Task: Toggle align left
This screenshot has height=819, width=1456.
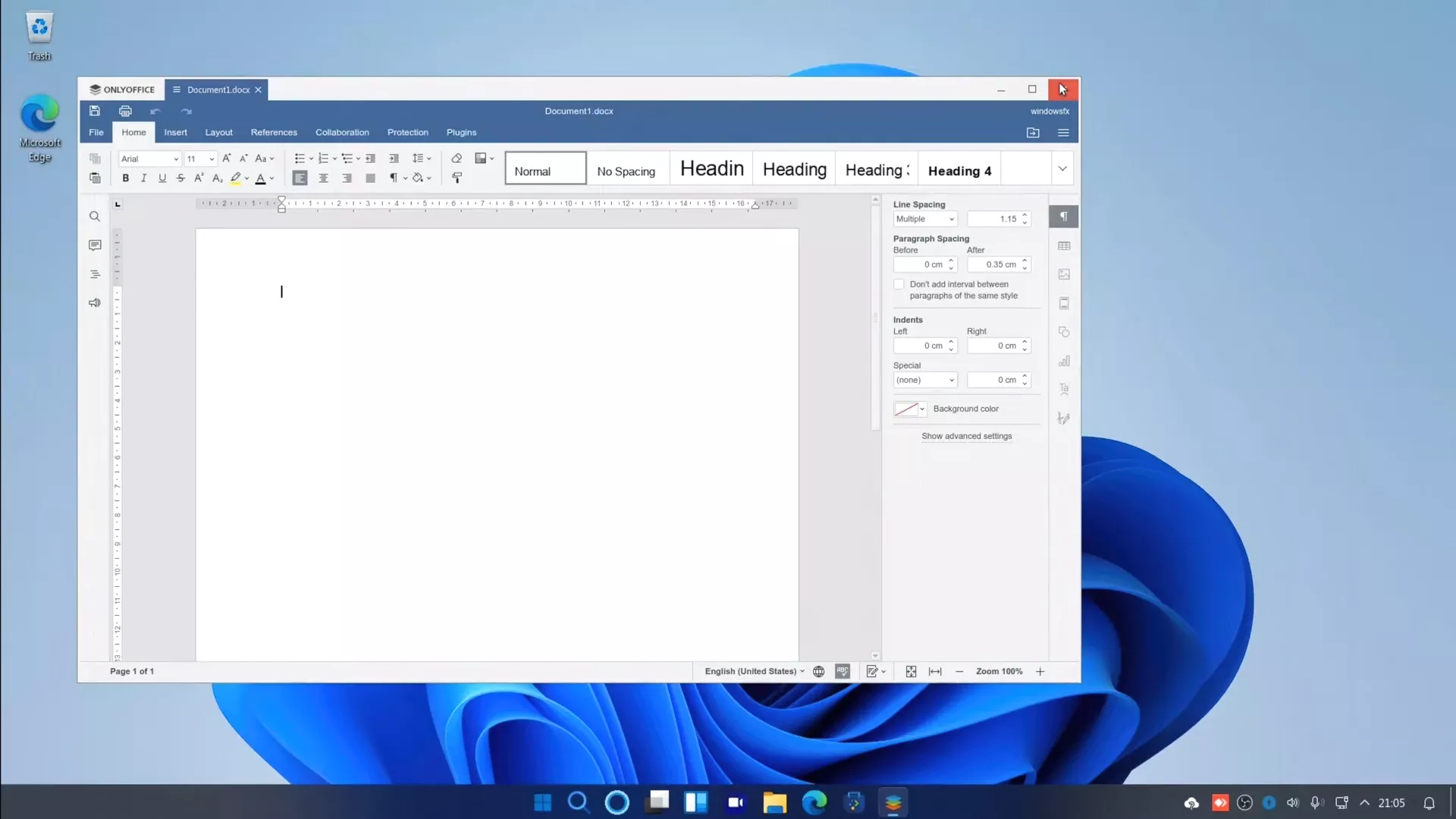Action: 300,178
